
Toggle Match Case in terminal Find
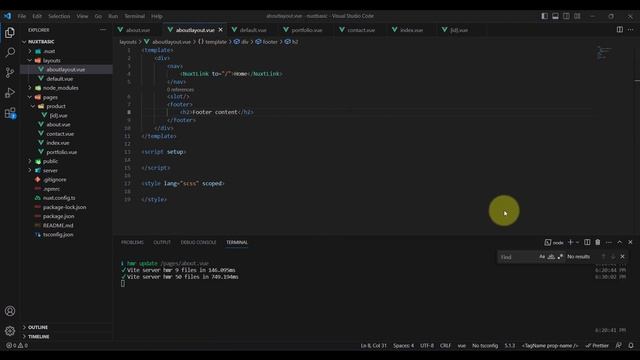coord(542,256)
